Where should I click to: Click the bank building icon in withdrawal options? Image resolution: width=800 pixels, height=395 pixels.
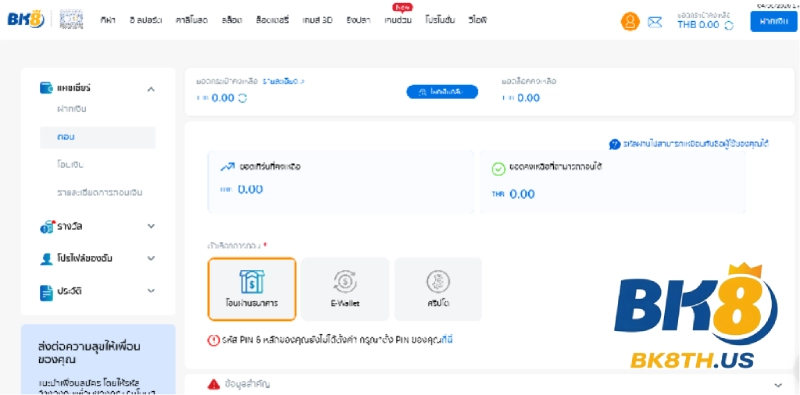pyautogui.click(x=252, y=282)
